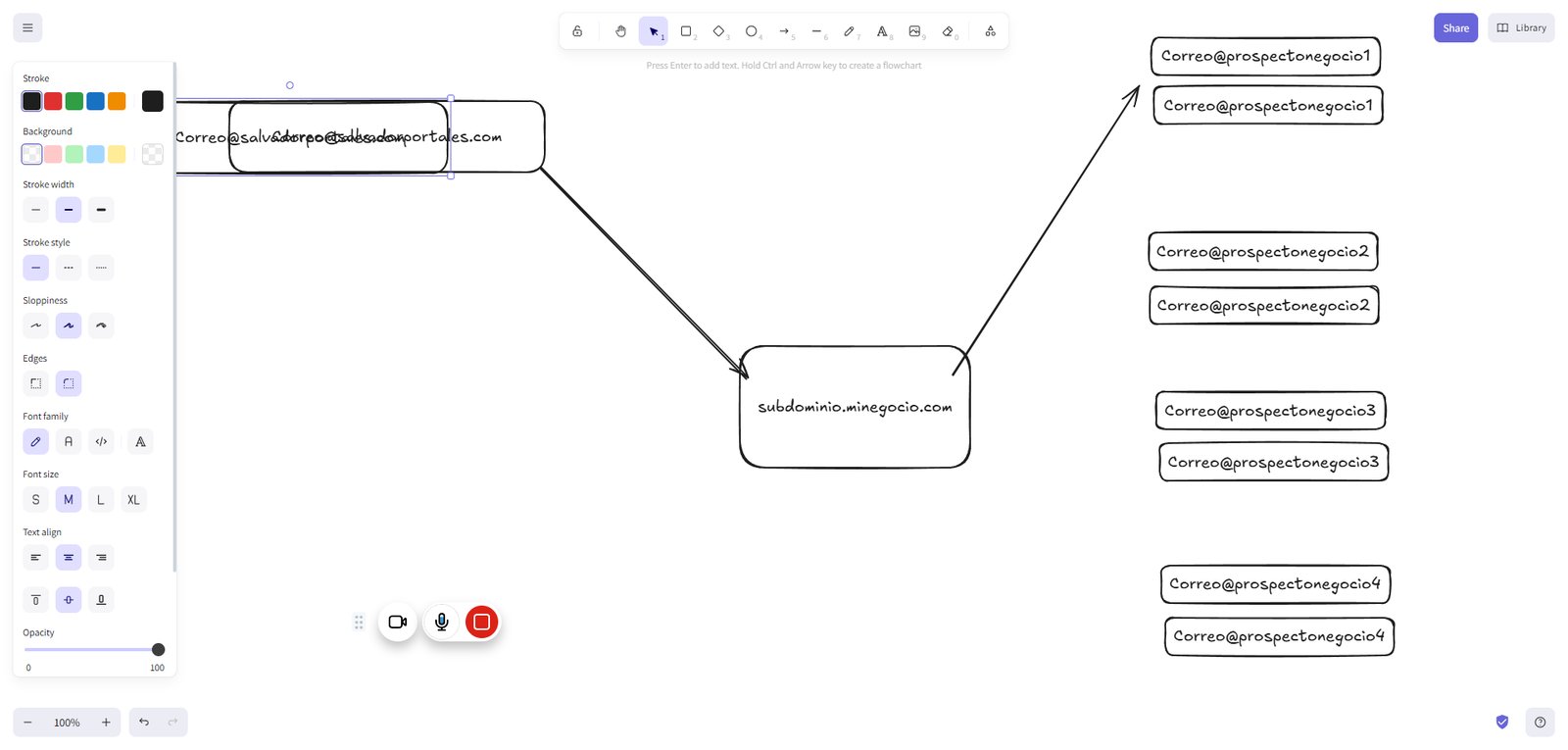
Task: Open the Help question mark icon
Action: click(x=1540, y=723)
